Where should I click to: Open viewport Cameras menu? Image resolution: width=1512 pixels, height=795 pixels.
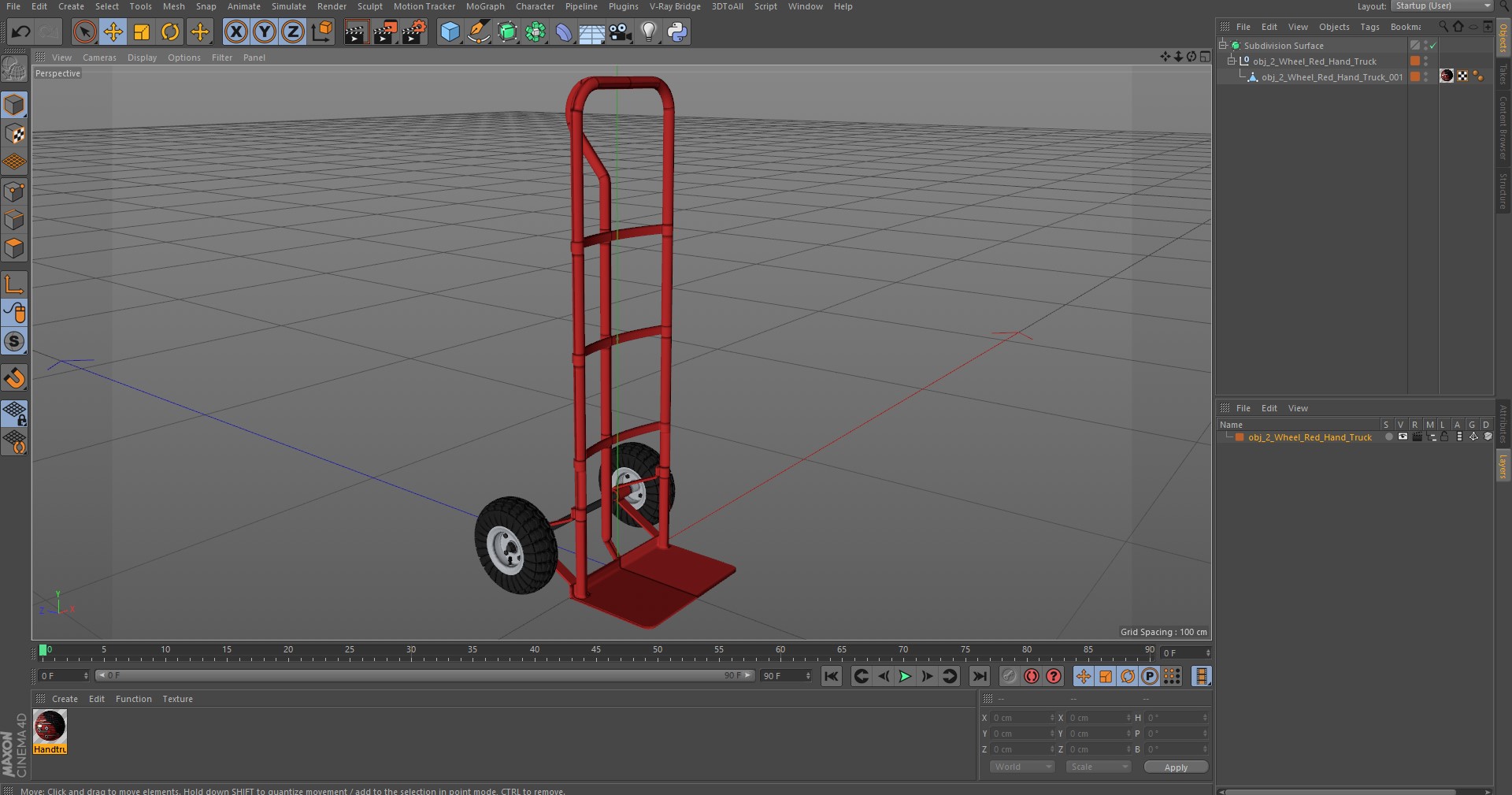point(99,58)
